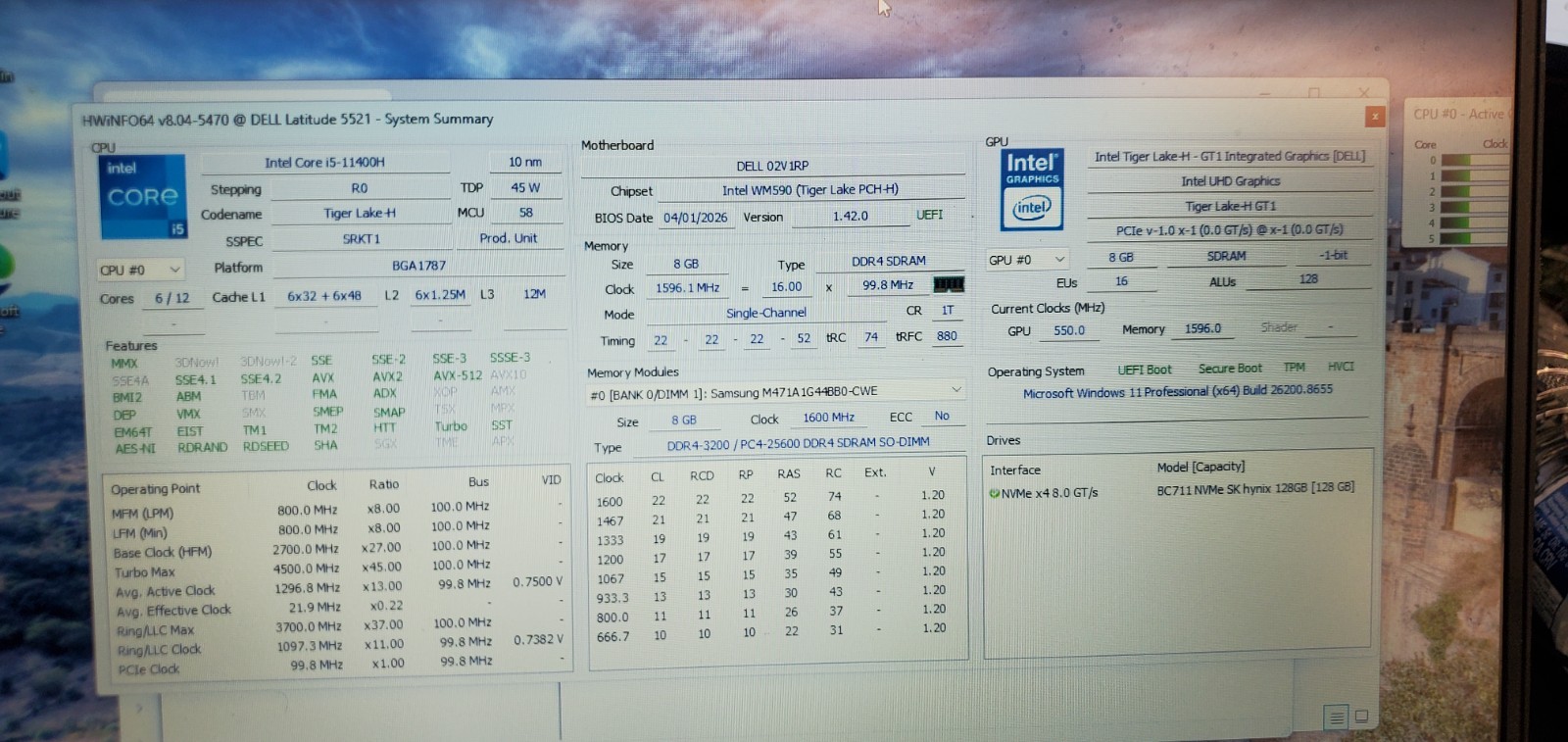Click the DELL 02V1RP motherboard field
Image resolution: width=1568 pixels, height=742 pixels.
[772, 166]
